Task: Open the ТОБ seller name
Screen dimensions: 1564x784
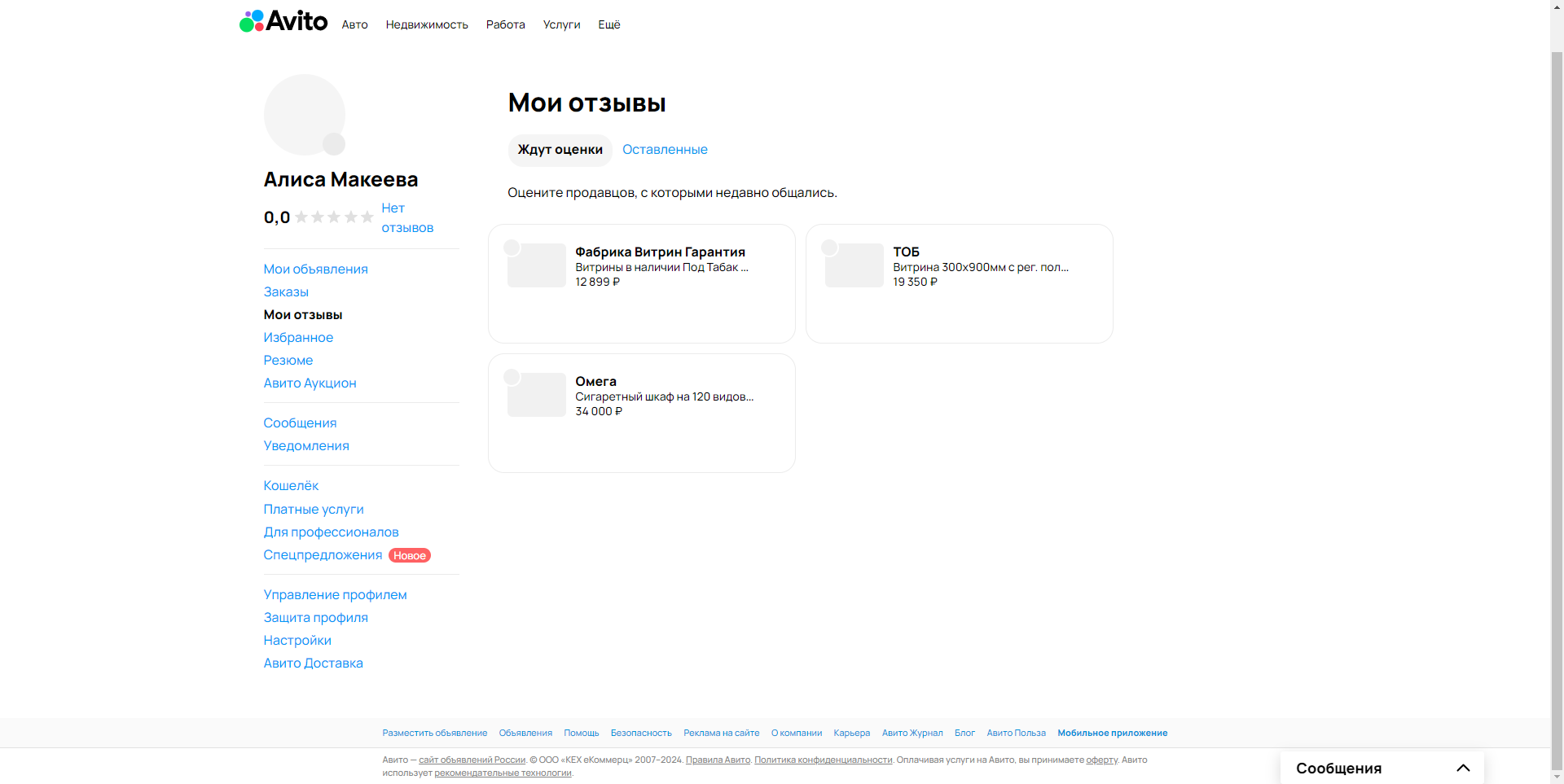Action: (906, 252)
